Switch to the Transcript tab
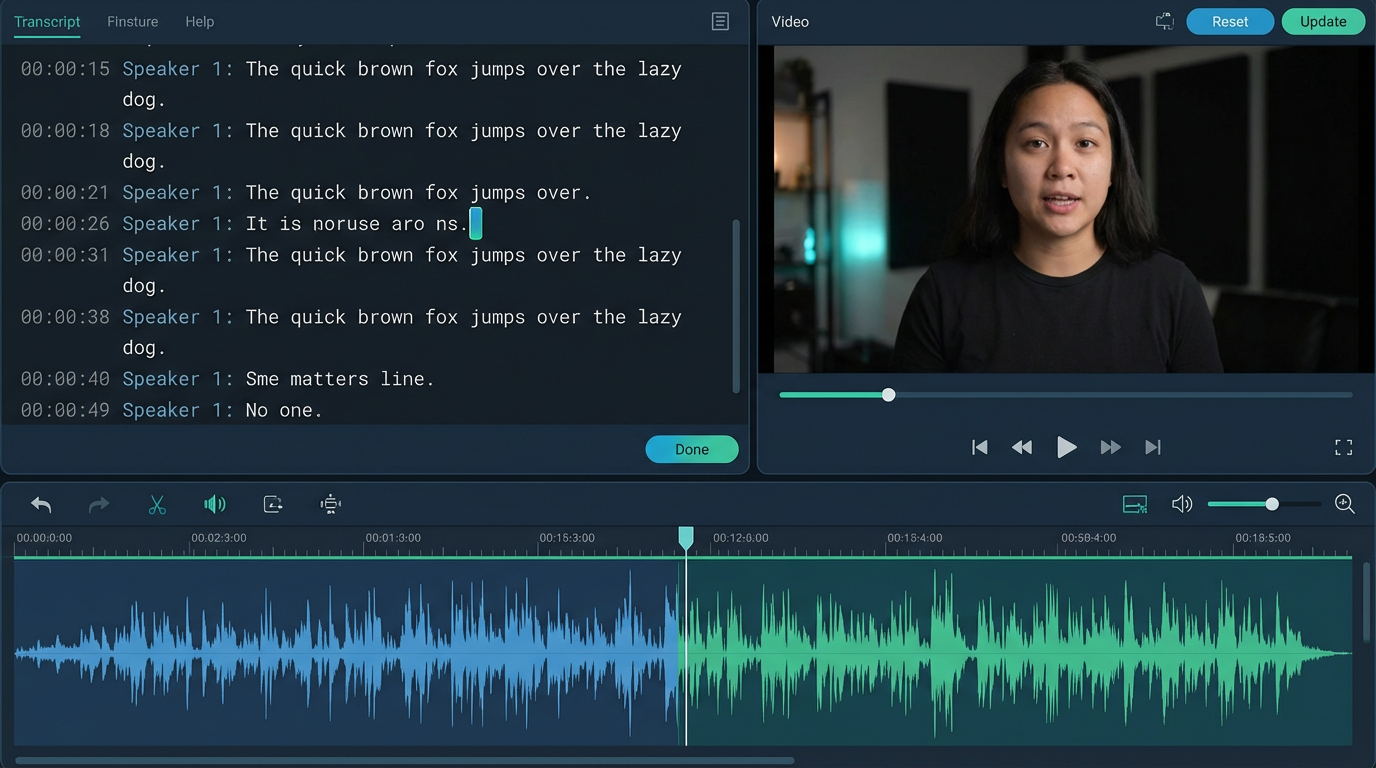The image size is (1376, 768). click(46, 21)
